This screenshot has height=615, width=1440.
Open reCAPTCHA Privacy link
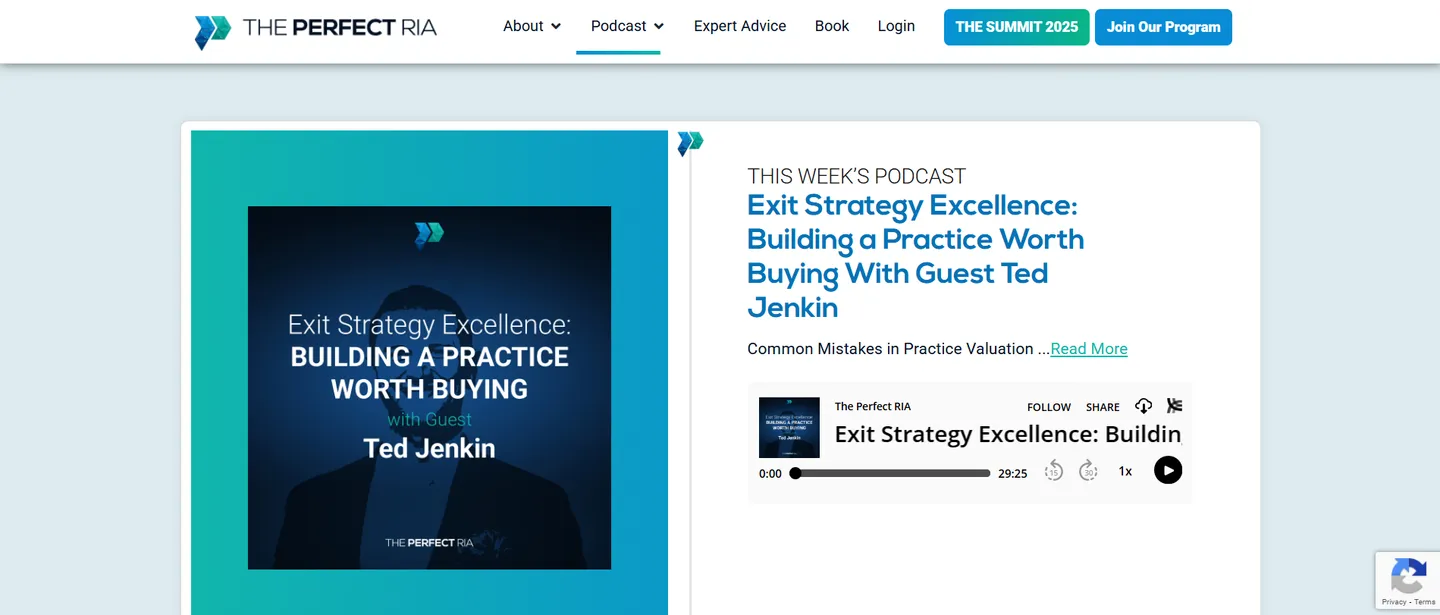pos(1394,602)
